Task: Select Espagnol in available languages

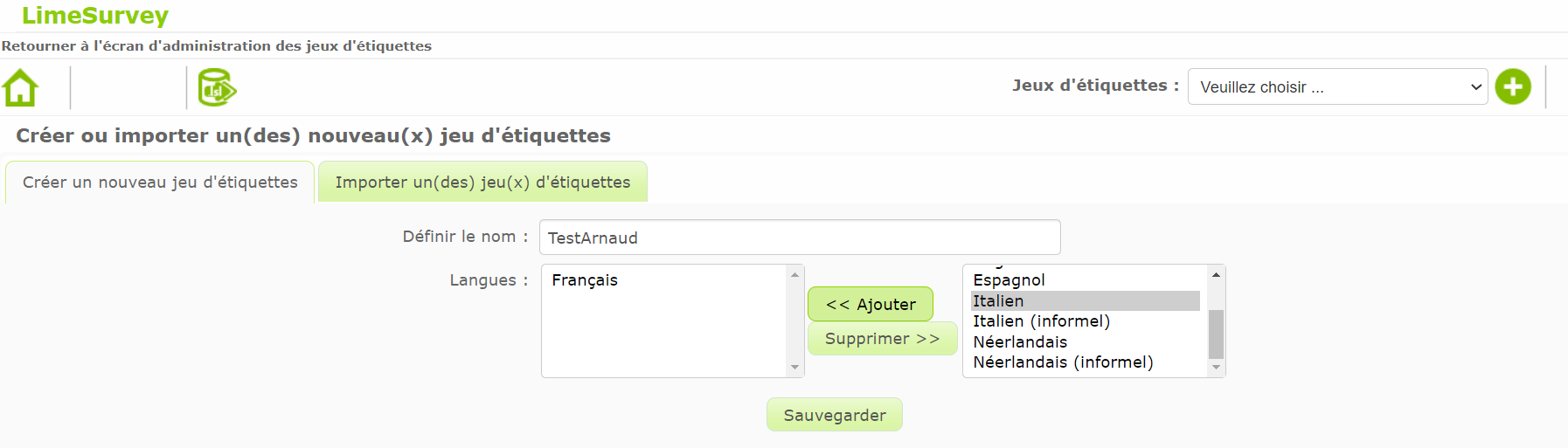Action: 1009,280
